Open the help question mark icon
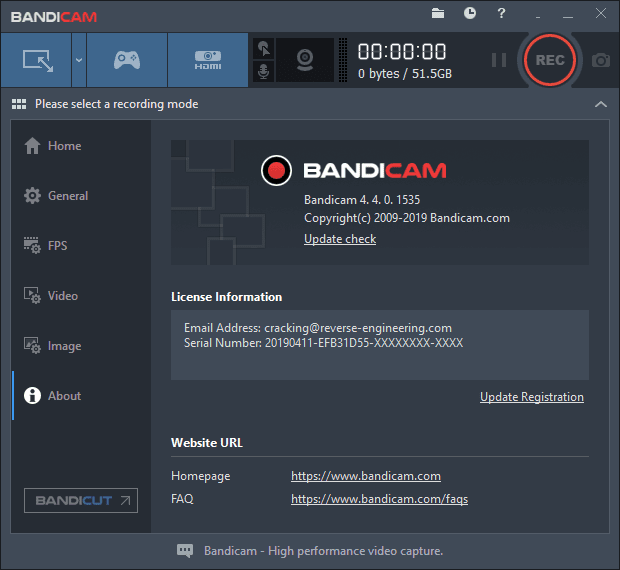The height and width of the screenshot is (570, 620). click(x=501, y=13)
